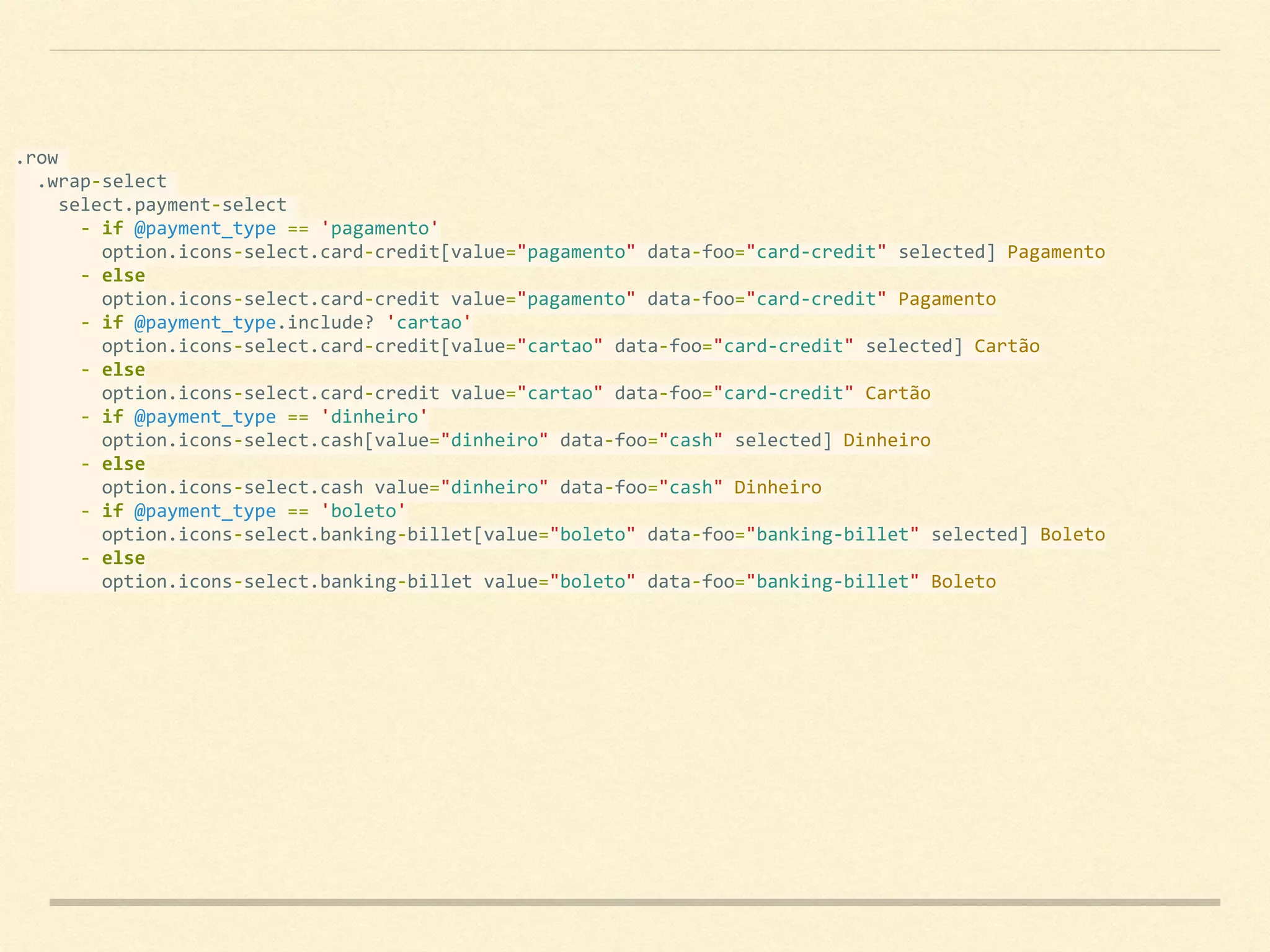Click 'Dinheiro' label on the non-selected cash option

[778, 488]
